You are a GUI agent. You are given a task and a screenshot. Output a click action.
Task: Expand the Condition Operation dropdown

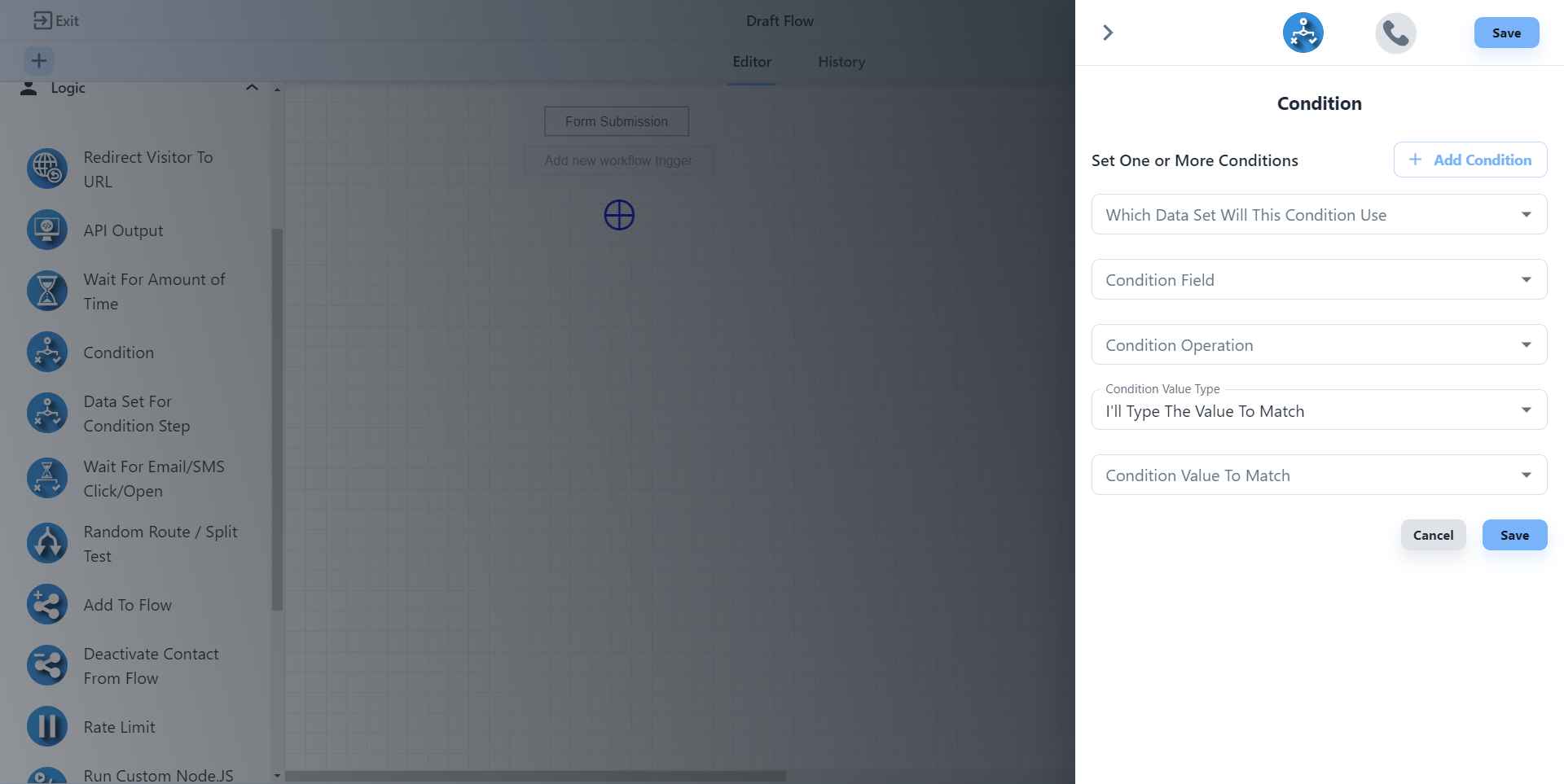tap(1318, 345)
